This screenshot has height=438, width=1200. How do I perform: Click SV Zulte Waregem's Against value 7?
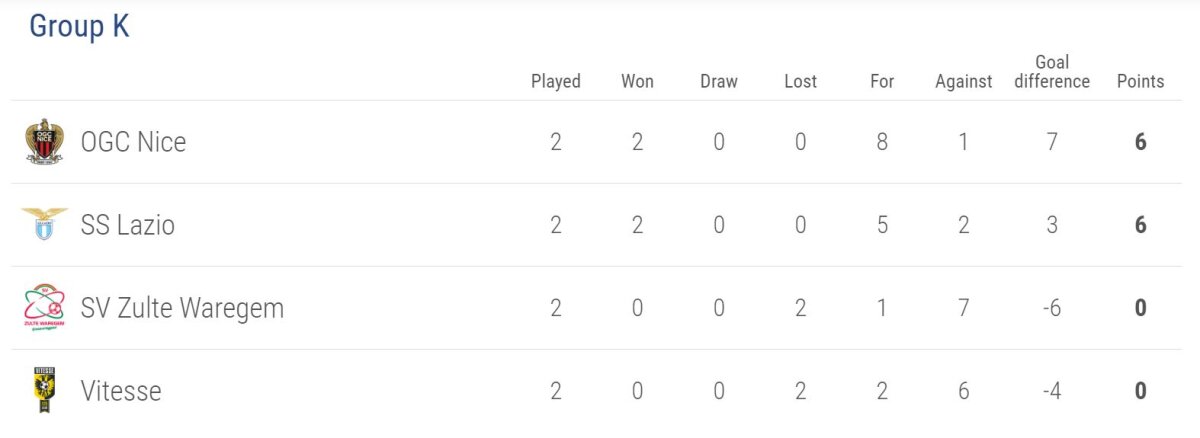[x=963, y=308]
